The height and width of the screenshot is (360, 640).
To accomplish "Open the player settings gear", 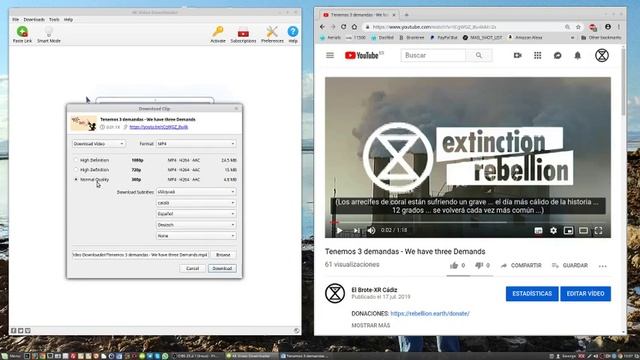I will (553, 231).
